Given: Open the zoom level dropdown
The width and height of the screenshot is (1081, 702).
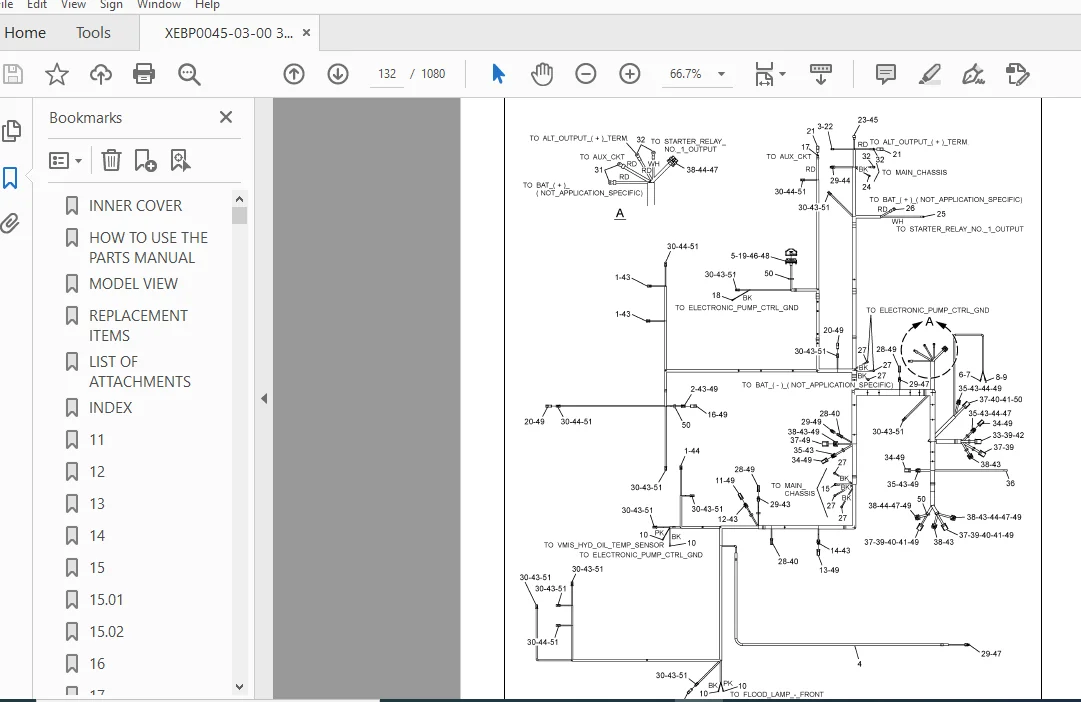Looking at the screenshot, I should [721, 74].
